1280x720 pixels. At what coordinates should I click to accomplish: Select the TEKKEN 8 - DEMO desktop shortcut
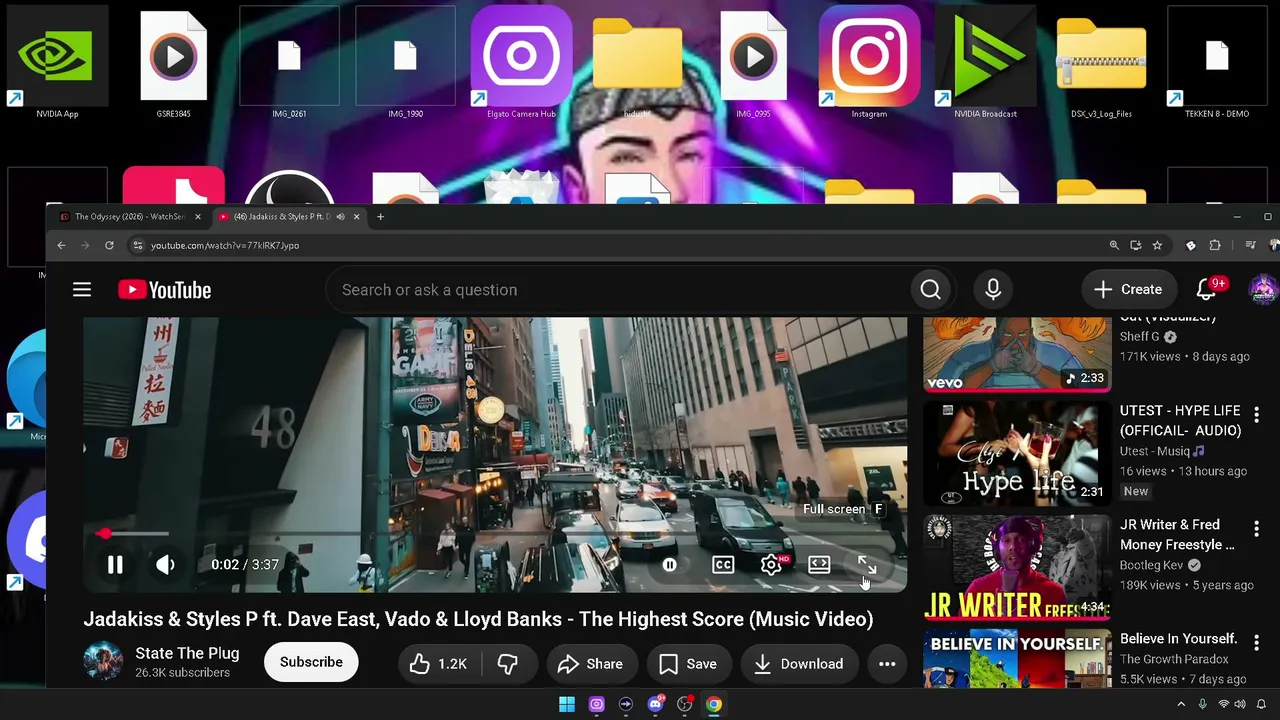[1217, 62]
